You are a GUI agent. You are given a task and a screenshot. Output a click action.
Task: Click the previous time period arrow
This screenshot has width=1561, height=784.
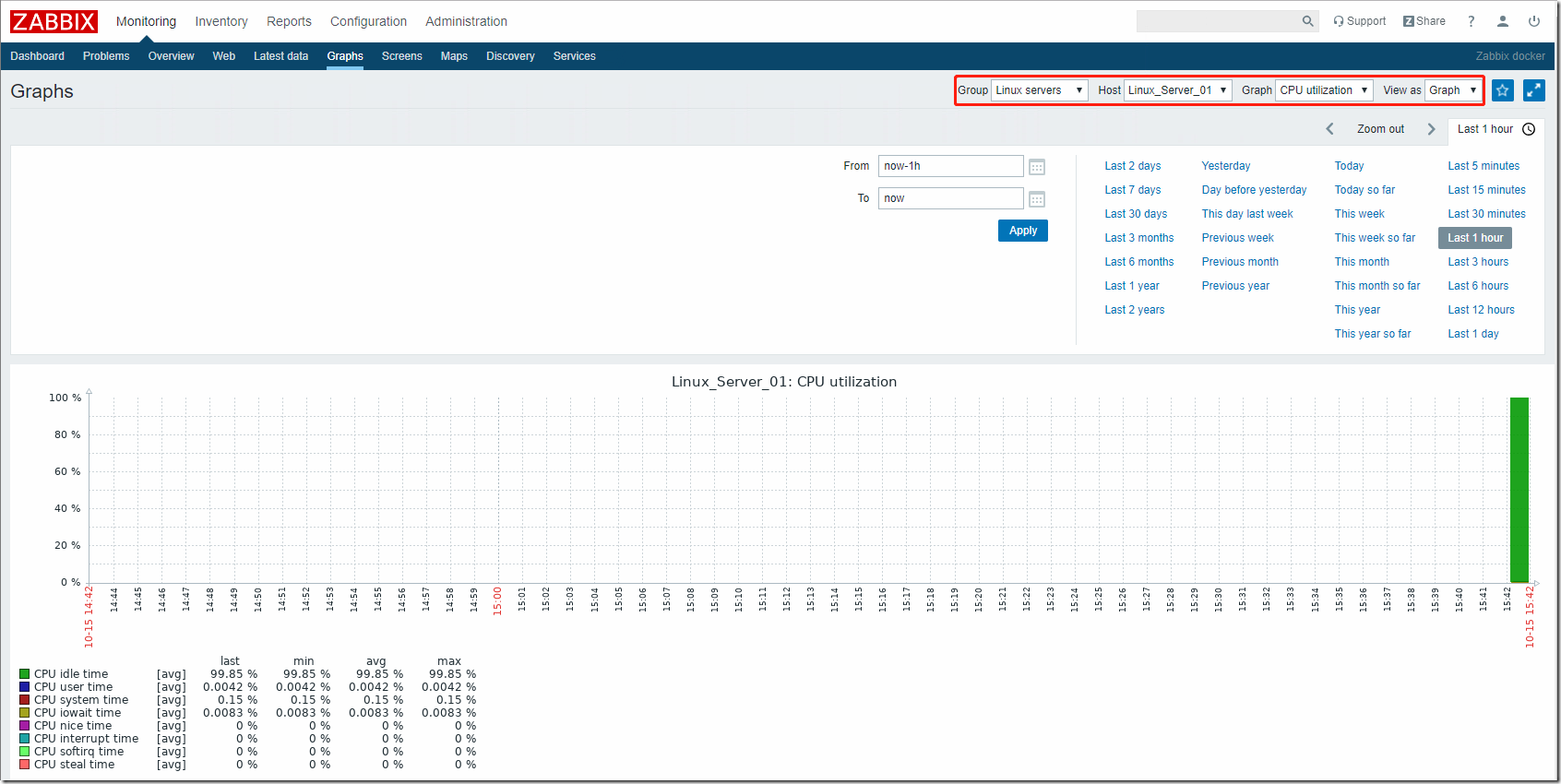click(1329, 129)
